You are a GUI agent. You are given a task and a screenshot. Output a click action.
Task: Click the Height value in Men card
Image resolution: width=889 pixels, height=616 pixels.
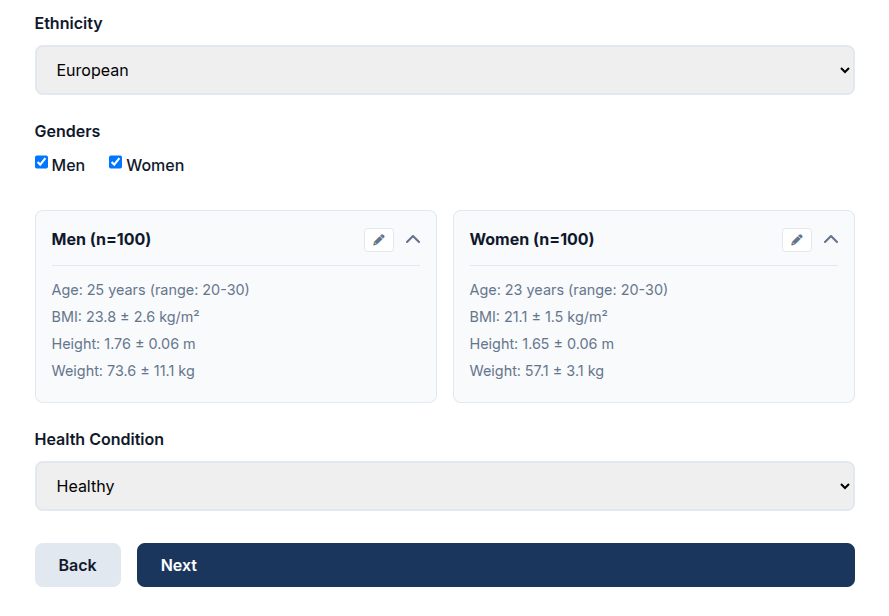(x=122, y=343)
